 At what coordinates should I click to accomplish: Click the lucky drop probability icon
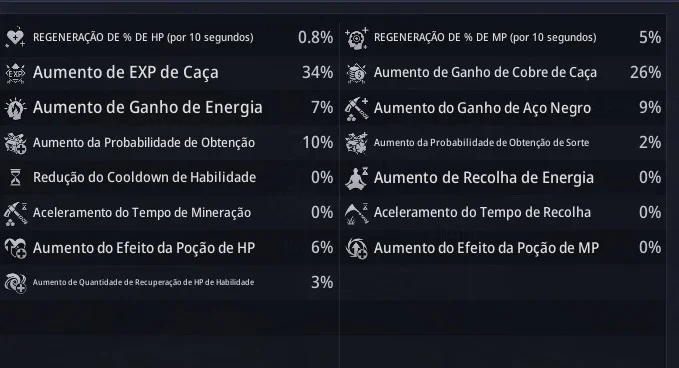coord(356,143)
